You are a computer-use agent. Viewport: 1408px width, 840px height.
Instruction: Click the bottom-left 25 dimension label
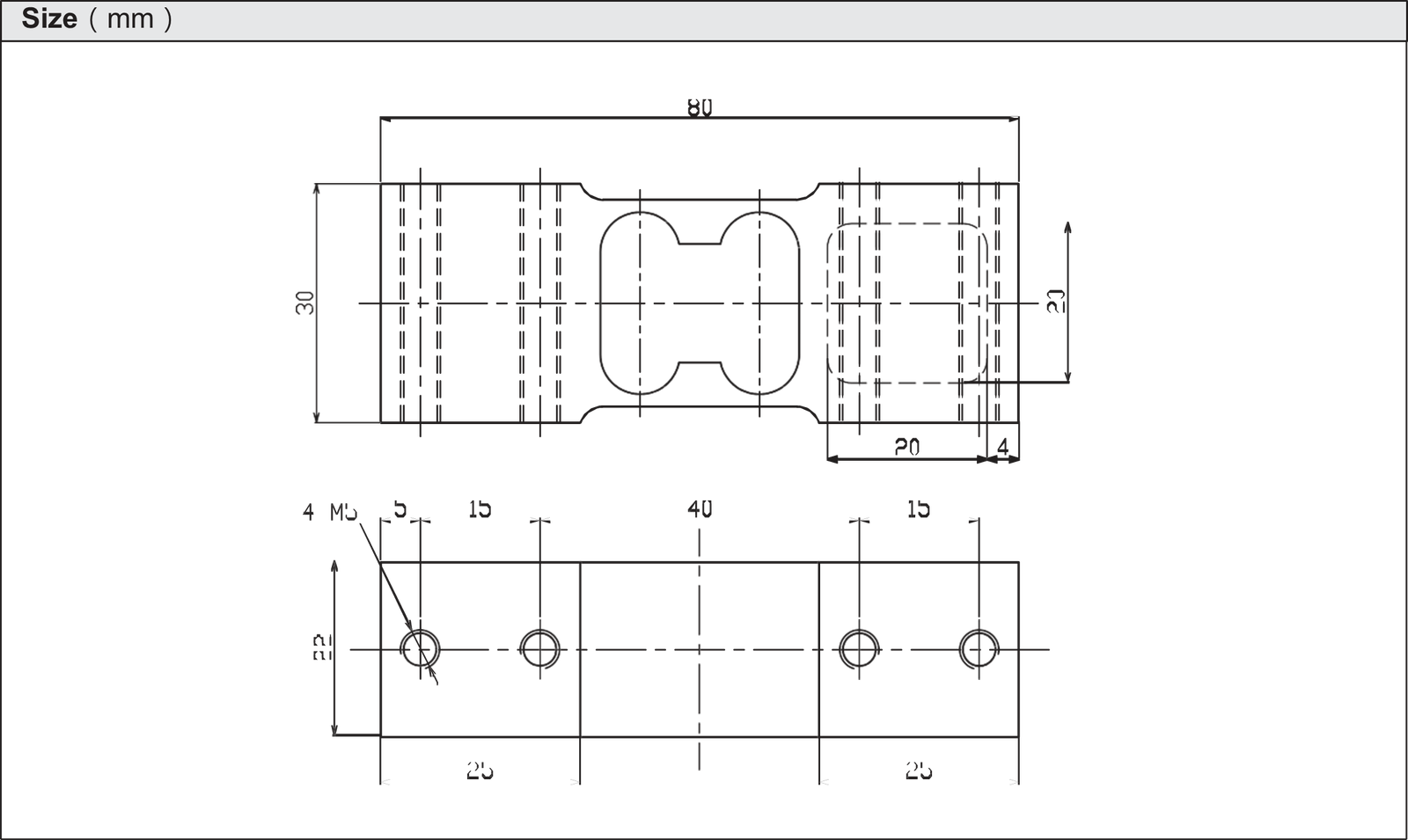480,771
